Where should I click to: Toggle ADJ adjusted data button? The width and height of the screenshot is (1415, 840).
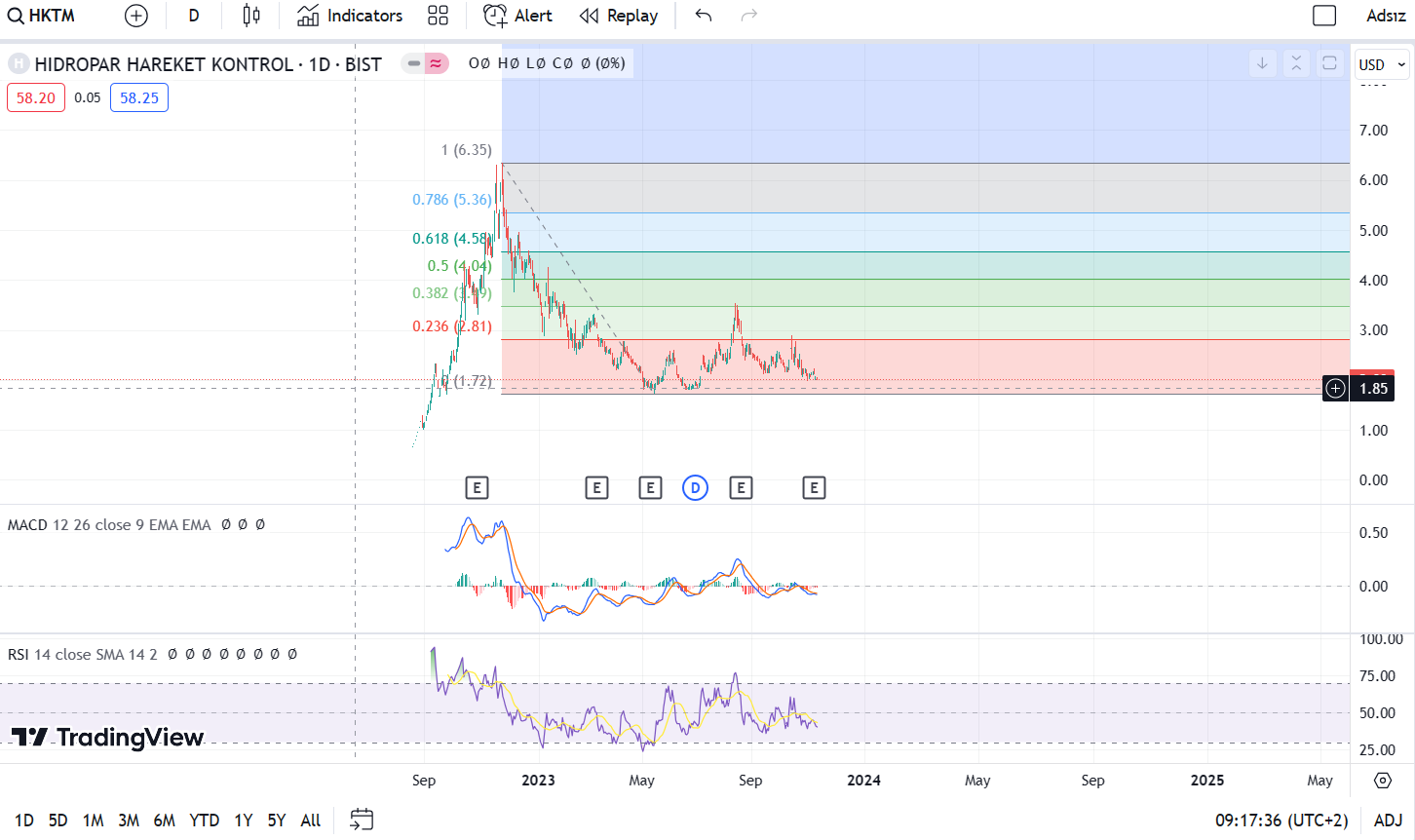(x=1388, y=821)
